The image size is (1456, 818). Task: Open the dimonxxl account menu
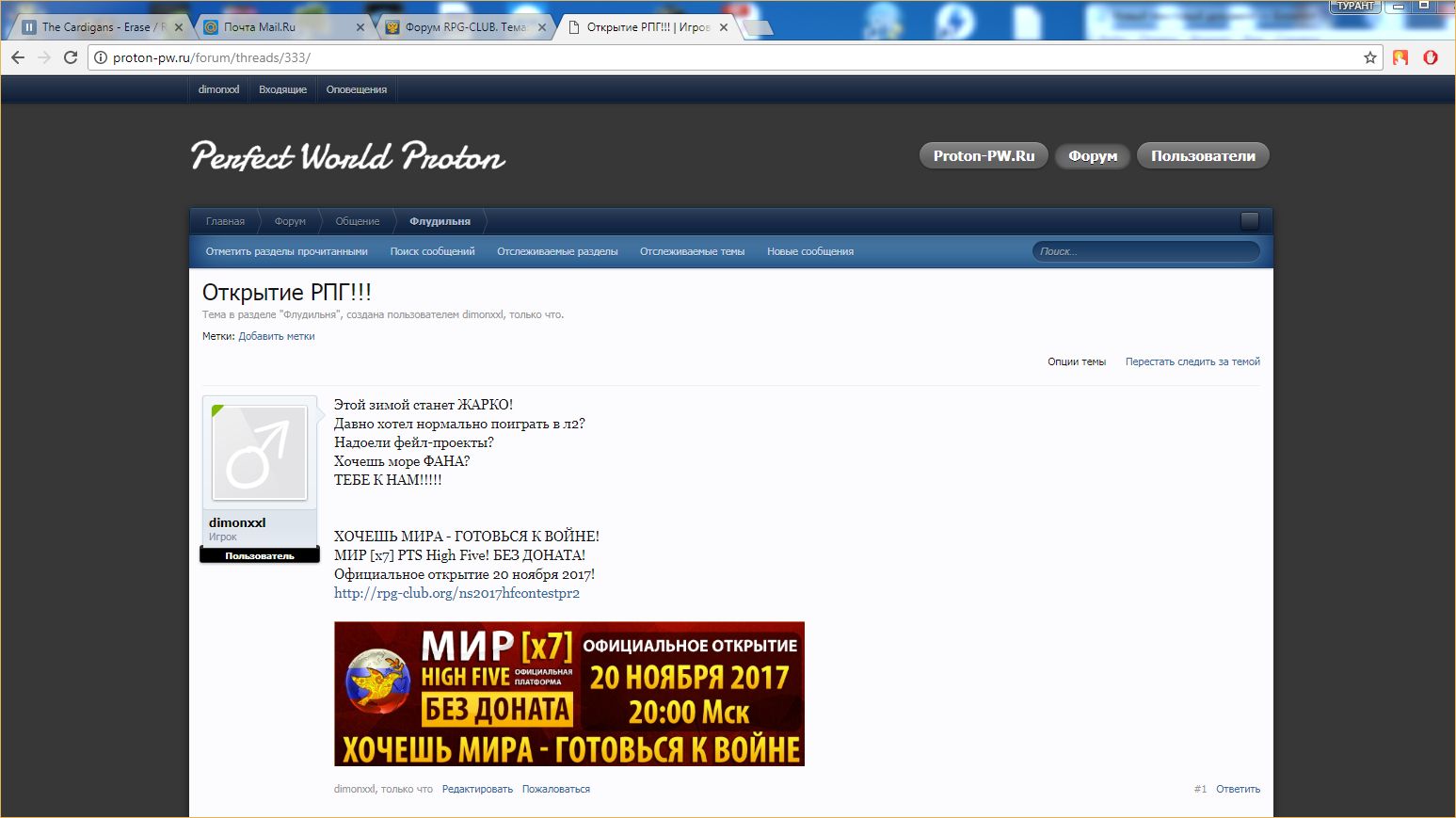[218, 89]
